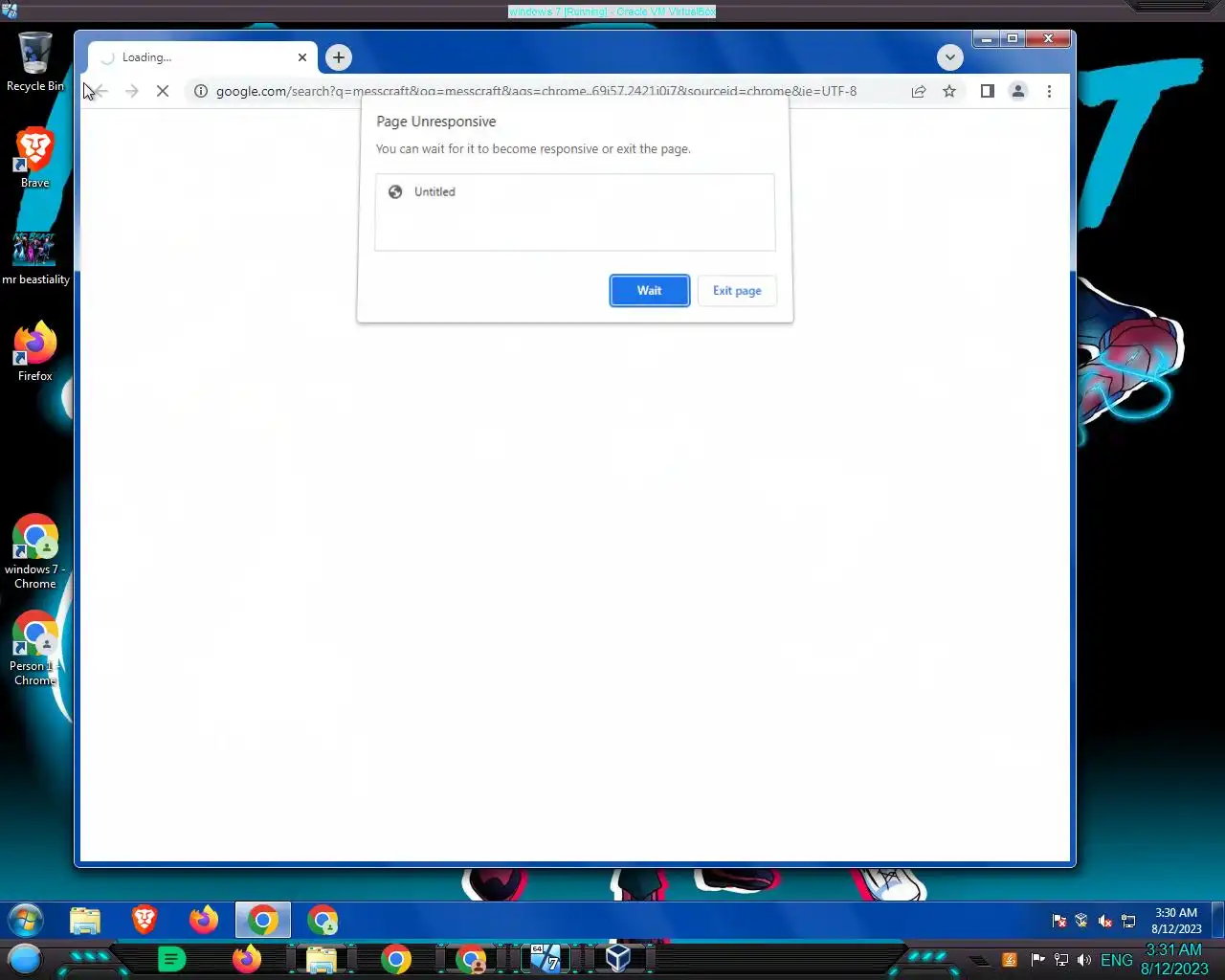The width and height of the screenshot is (1225, 980).
Task: Open the mr beastiality desktop icon
Action: click(35, 258)
